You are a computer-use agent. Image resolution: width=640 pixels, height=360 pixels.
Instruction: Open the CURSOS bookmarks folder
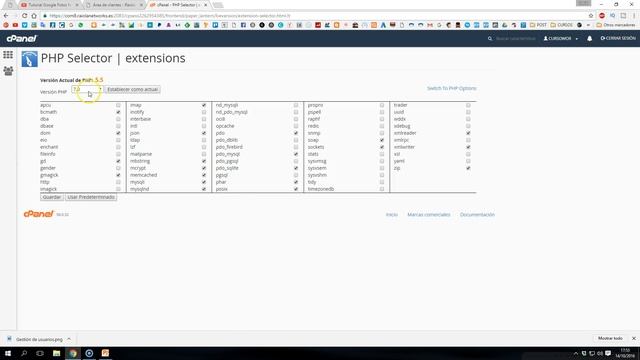pos(561,25)
